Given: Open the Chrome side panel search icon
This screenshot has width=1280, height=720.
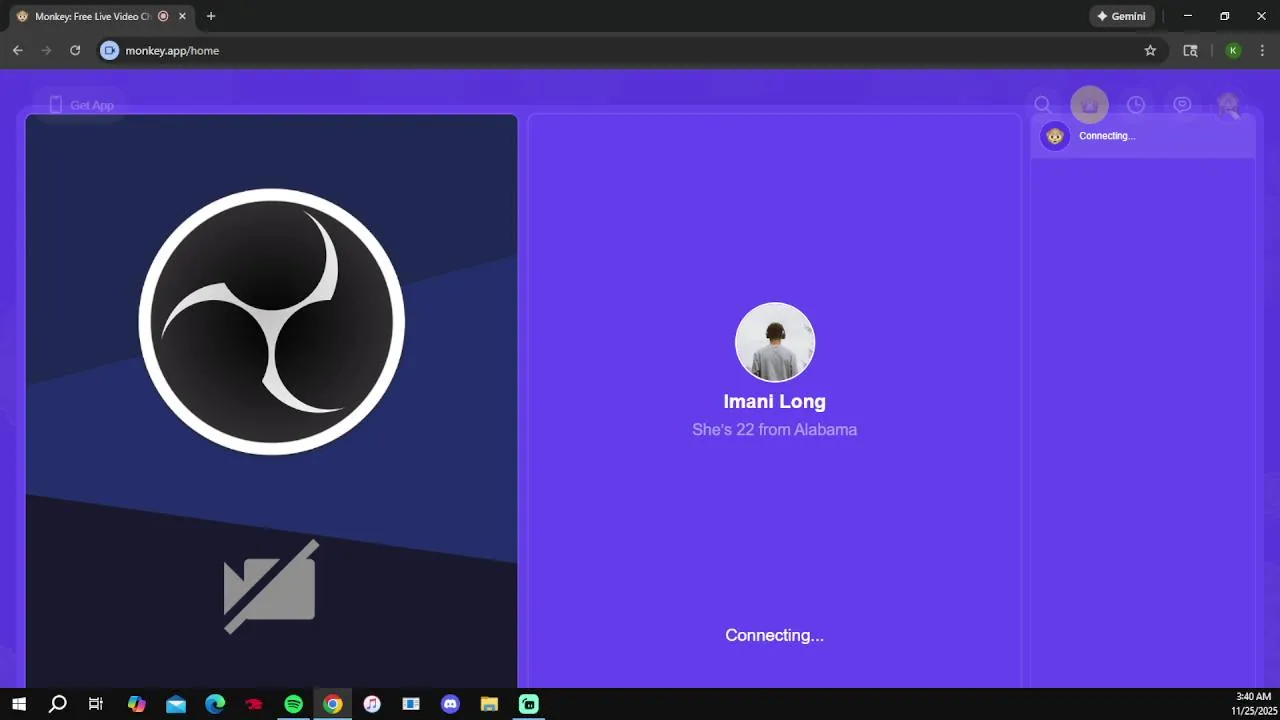Looking at the screenshot, I should tap(1190, 50).
